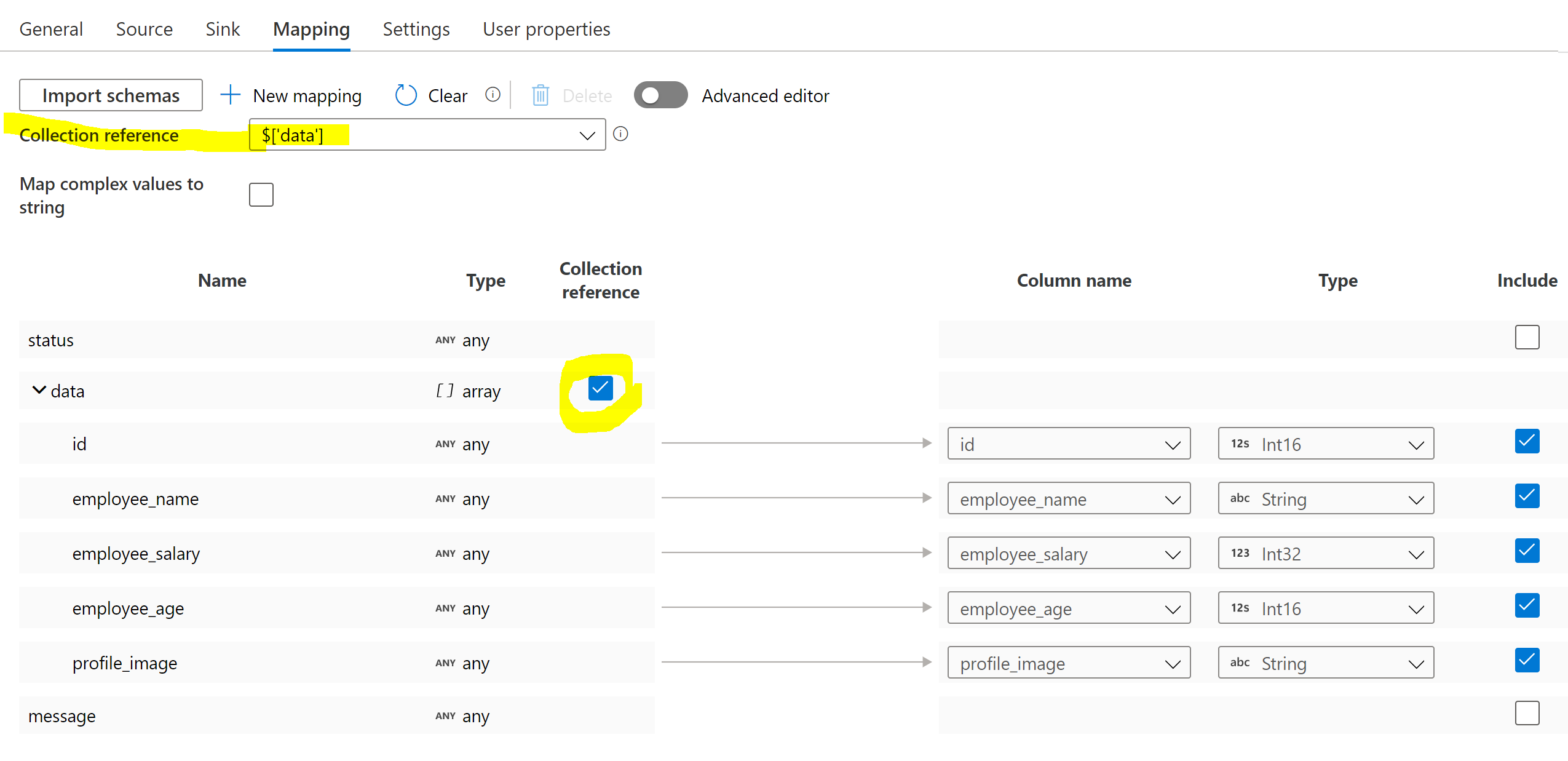
Task: Select the employee_name source field
Action: pyautogui.click(x=135, y=499)
